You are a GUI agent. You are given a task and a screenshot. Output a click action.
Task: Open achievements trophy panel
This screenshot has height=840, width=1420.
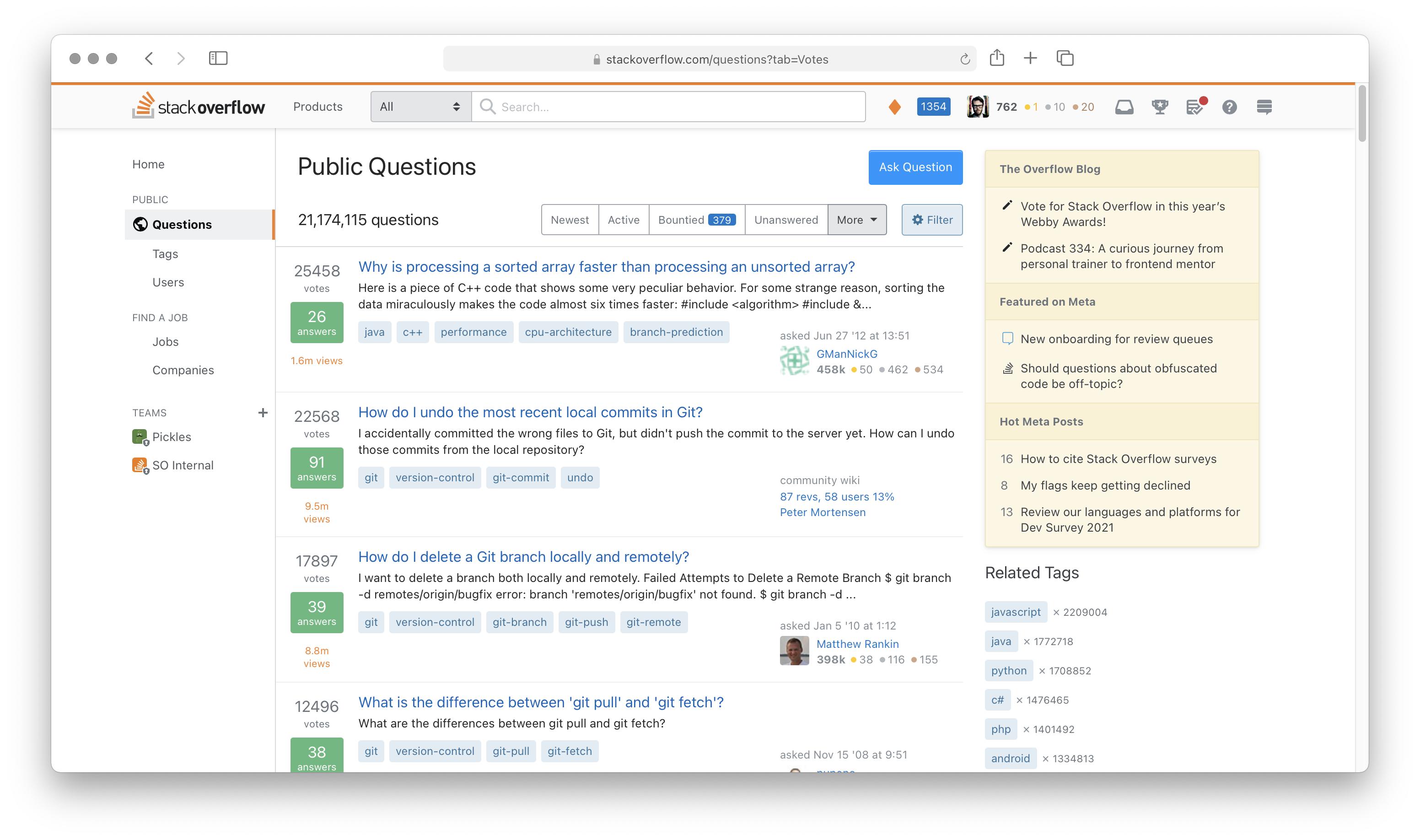1159,107
